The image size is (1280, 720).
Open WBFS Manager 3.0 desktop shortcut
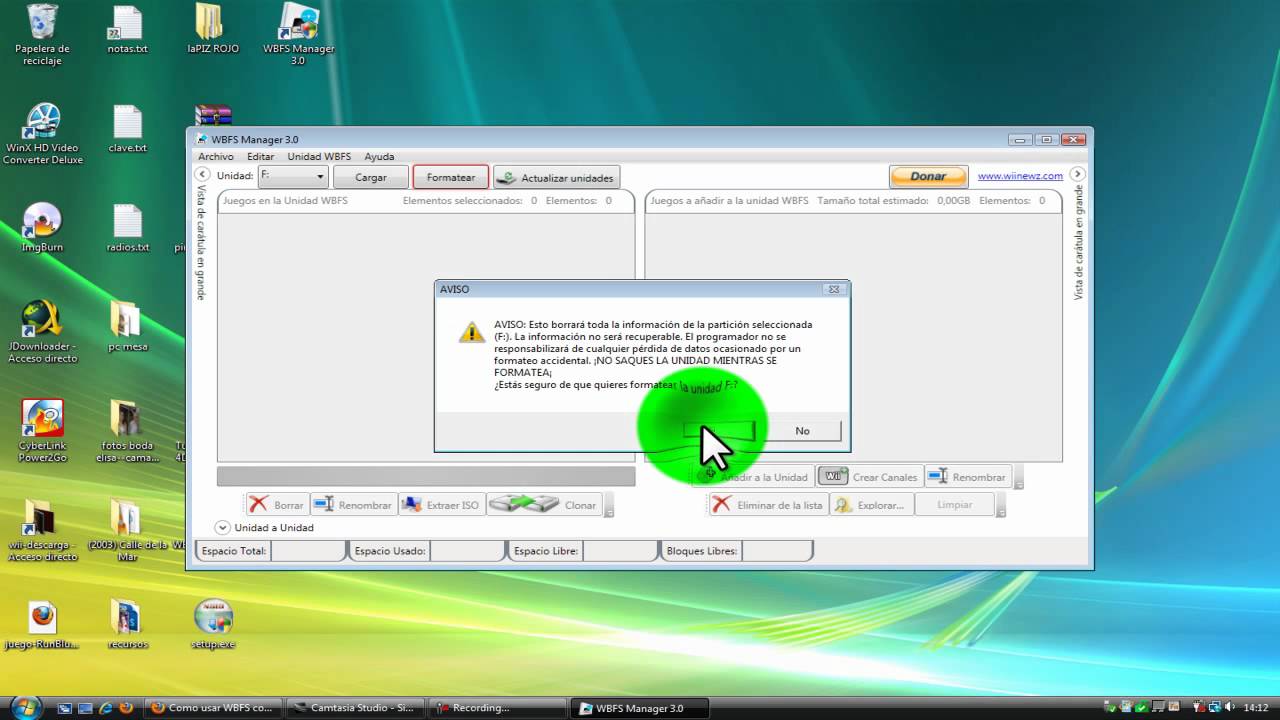coord(298,34)
